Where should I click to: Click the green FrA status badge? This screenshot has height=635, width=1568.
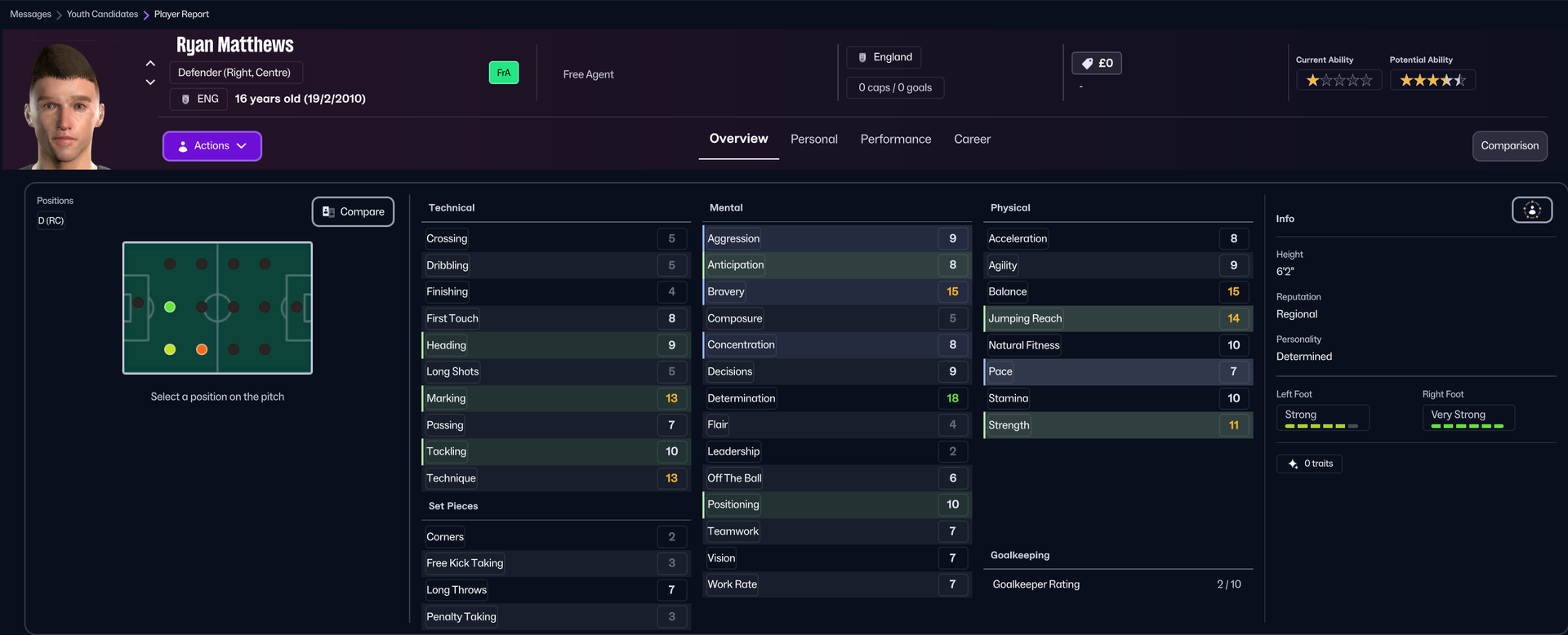point(504,73)
